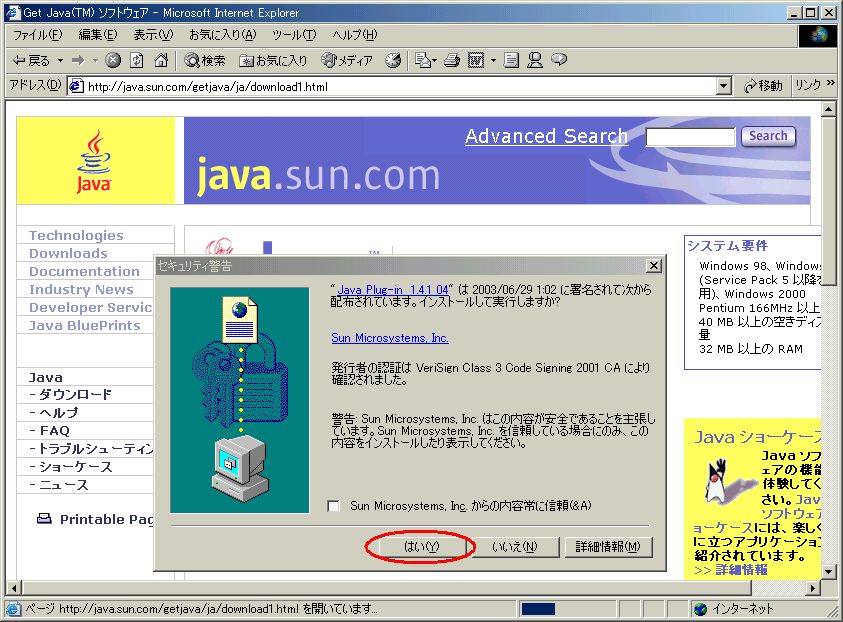This screenshot has width=843, height=622.
Task: Open the Downloads sidebar link
Action: pyautogui.click(x=68, y=253)
